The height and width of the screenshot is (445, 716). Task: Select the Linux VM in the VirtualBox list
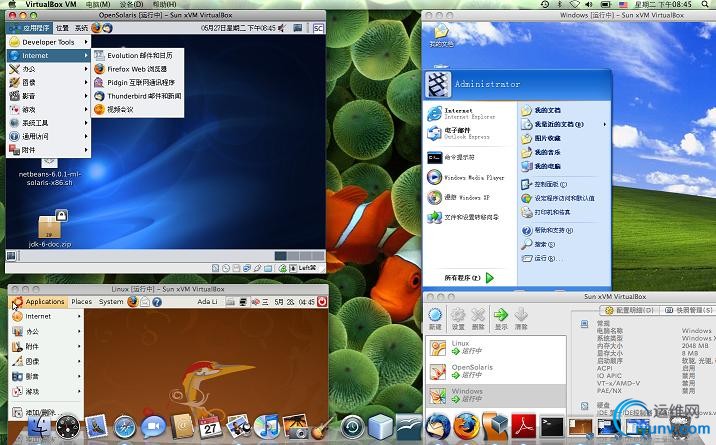495,348
